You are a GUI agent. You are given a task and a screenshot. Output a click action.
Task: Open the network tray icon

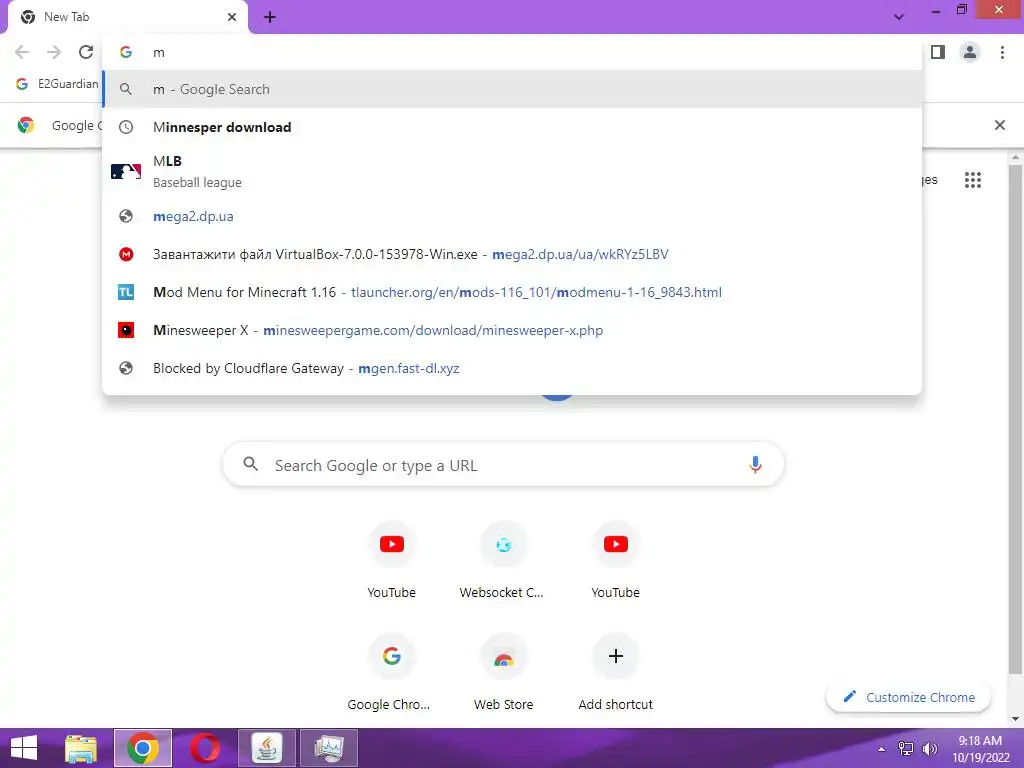(x=906, y=748)
